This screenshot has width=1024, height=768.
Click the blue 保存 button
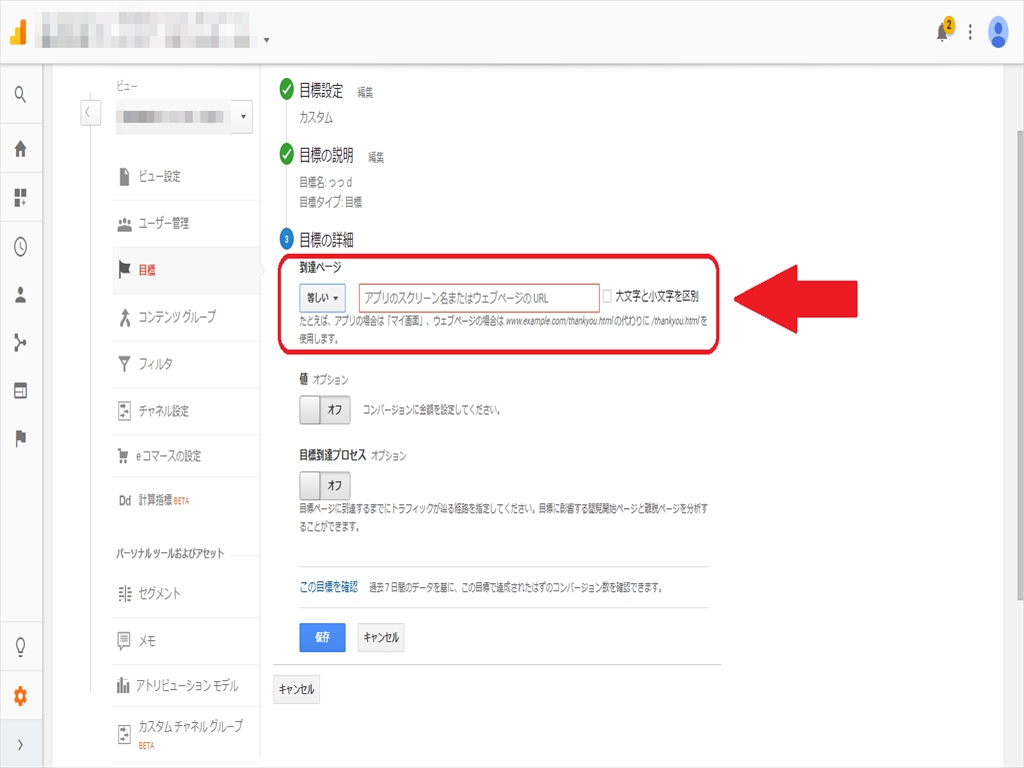coord(322,638)
